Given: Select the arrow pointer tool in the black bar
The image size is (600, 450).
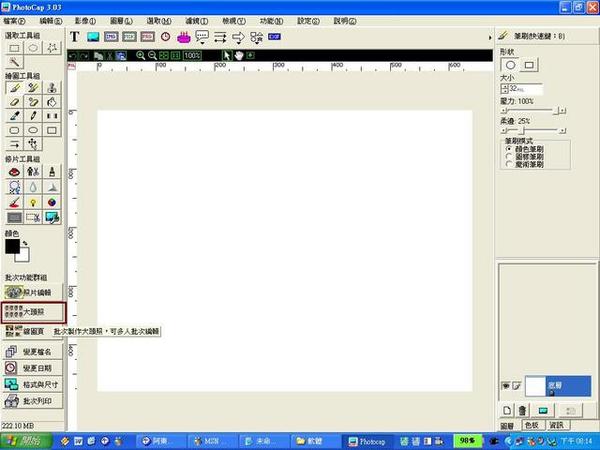Looking at the screenshot, I should pos(227,55).
